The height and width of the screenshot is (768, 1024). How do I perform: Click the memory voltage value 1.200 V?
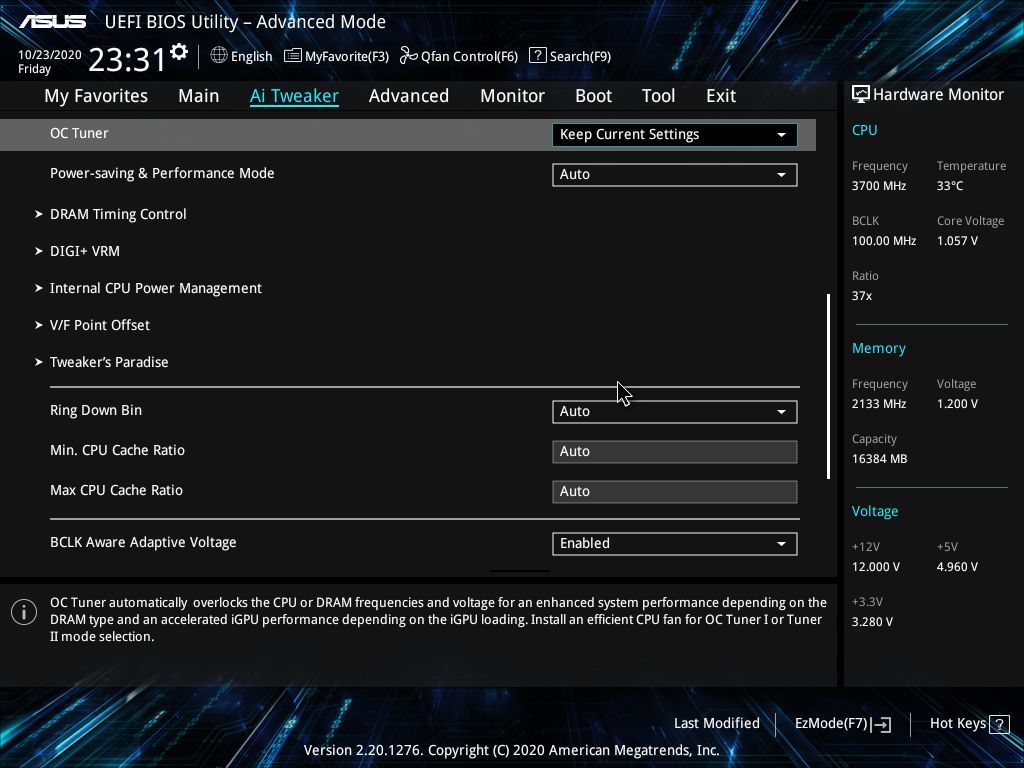957,404
